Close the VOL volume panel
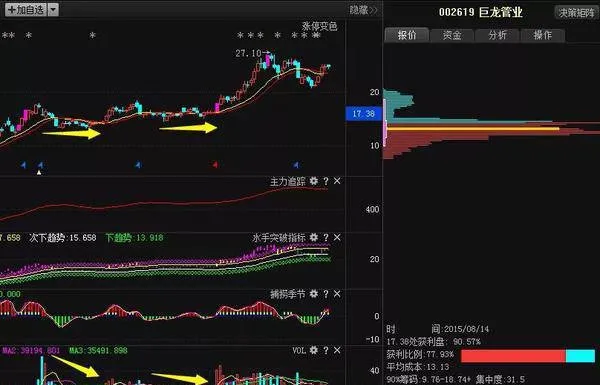The image size is (600, 385). tap(337, 350)
